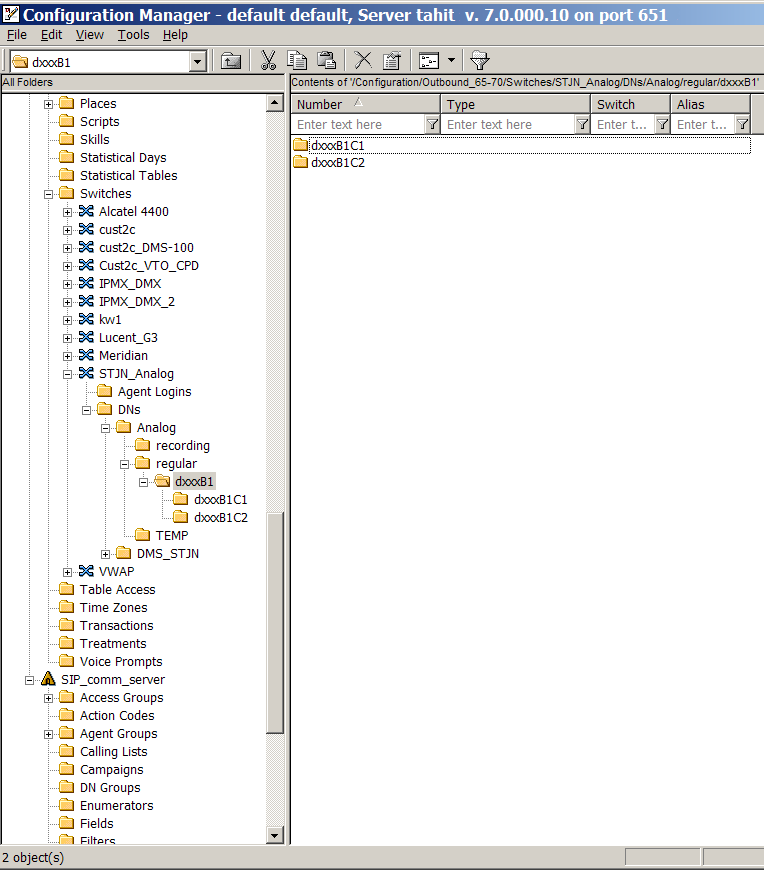This screenshot has height=870, width=764.
Task: Click the Delete X icon
Action: [x=363, y=61]
